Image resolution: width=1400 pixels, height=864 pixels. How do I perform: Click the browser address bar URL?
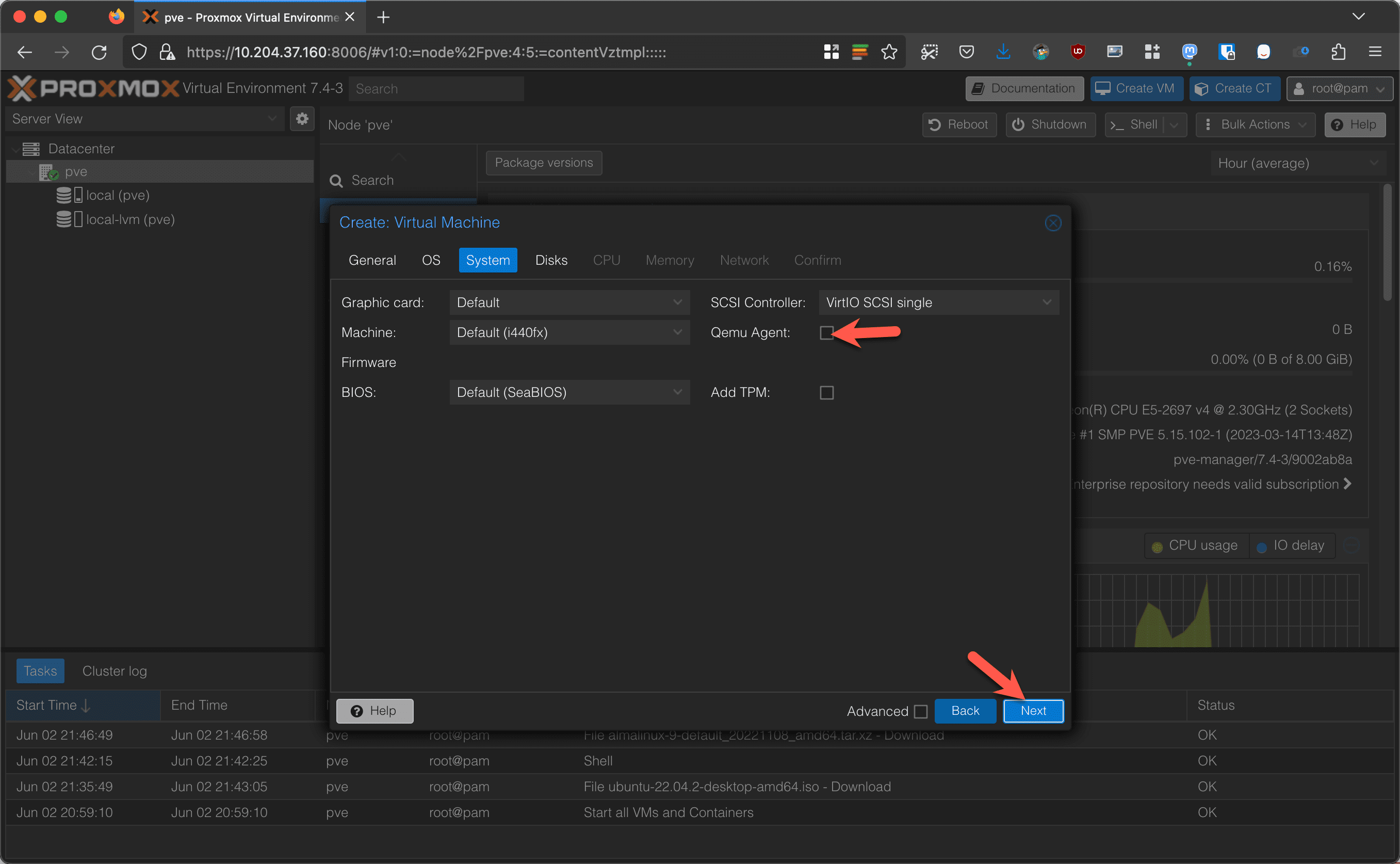[x=426, y=52]
